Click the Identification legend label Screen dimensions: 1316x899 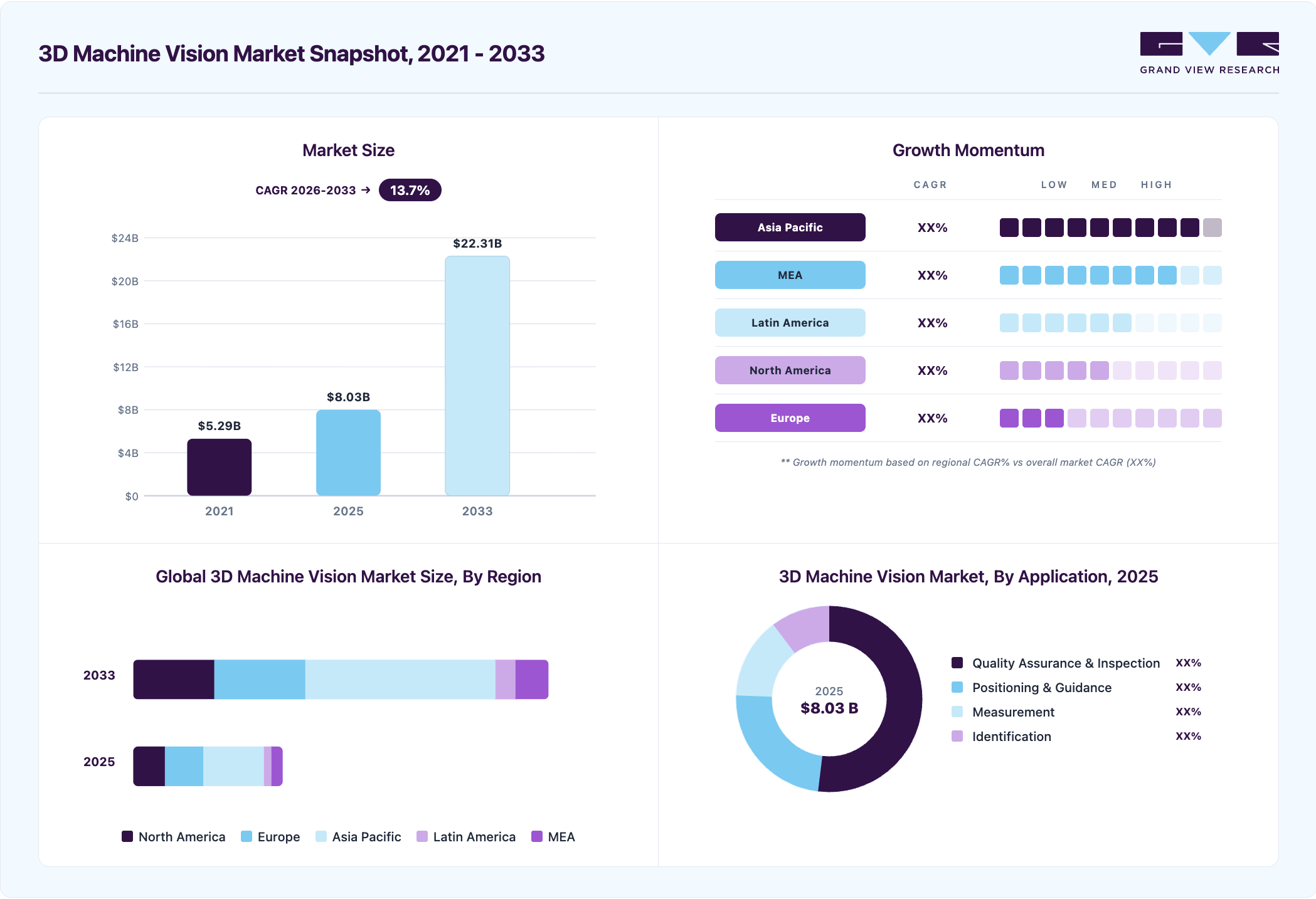1012,736
